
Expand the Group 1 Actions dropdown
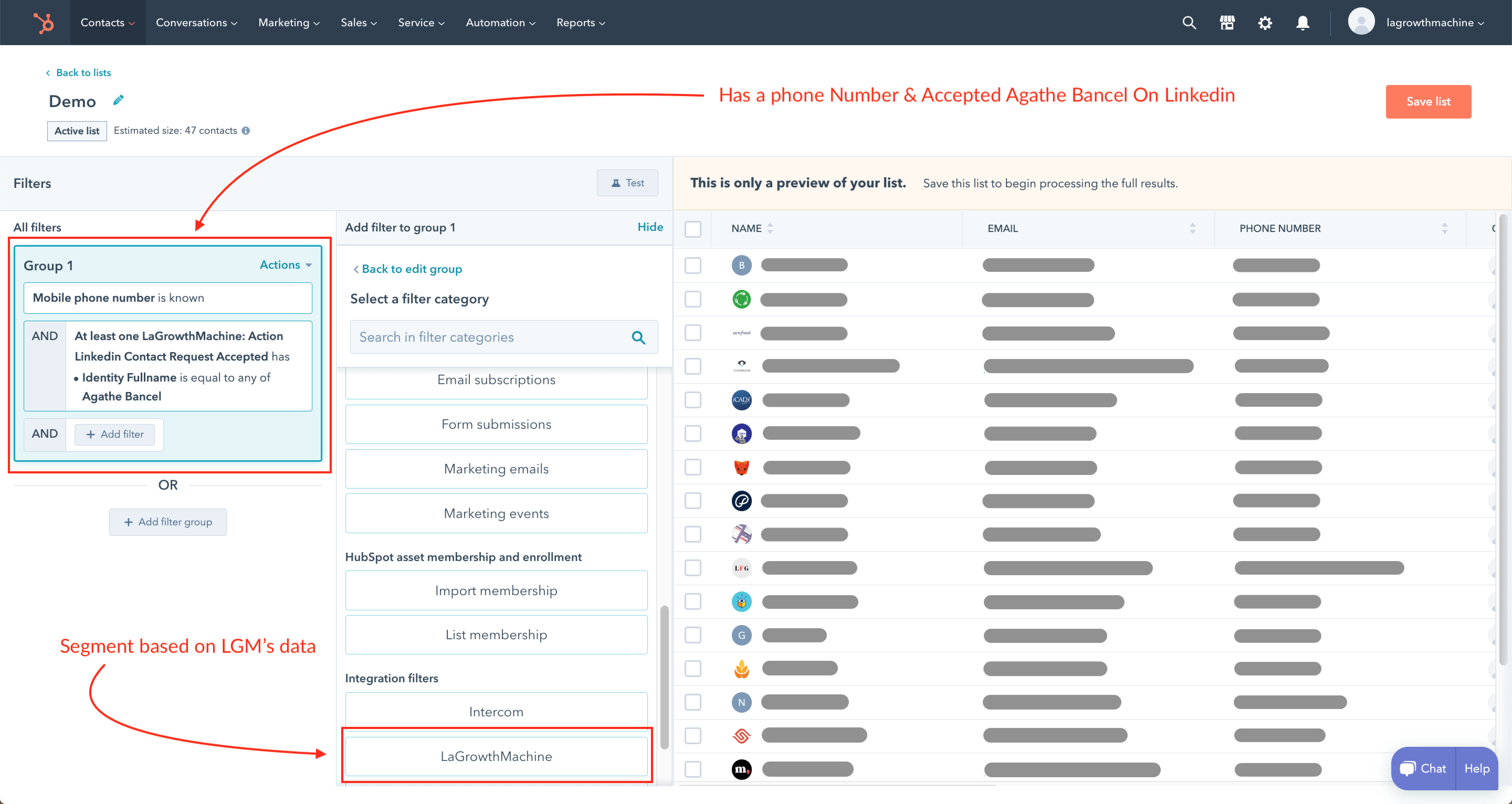click(x=286, y=265)
